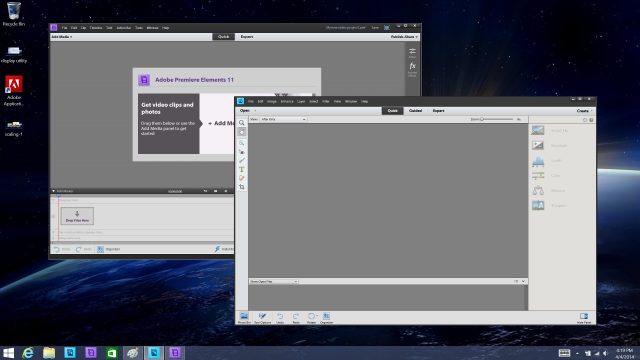Viewport: 640px width, 360px height.
Task: Select the Crop tool in the toolbar
Action: click(x=242, y=187)
